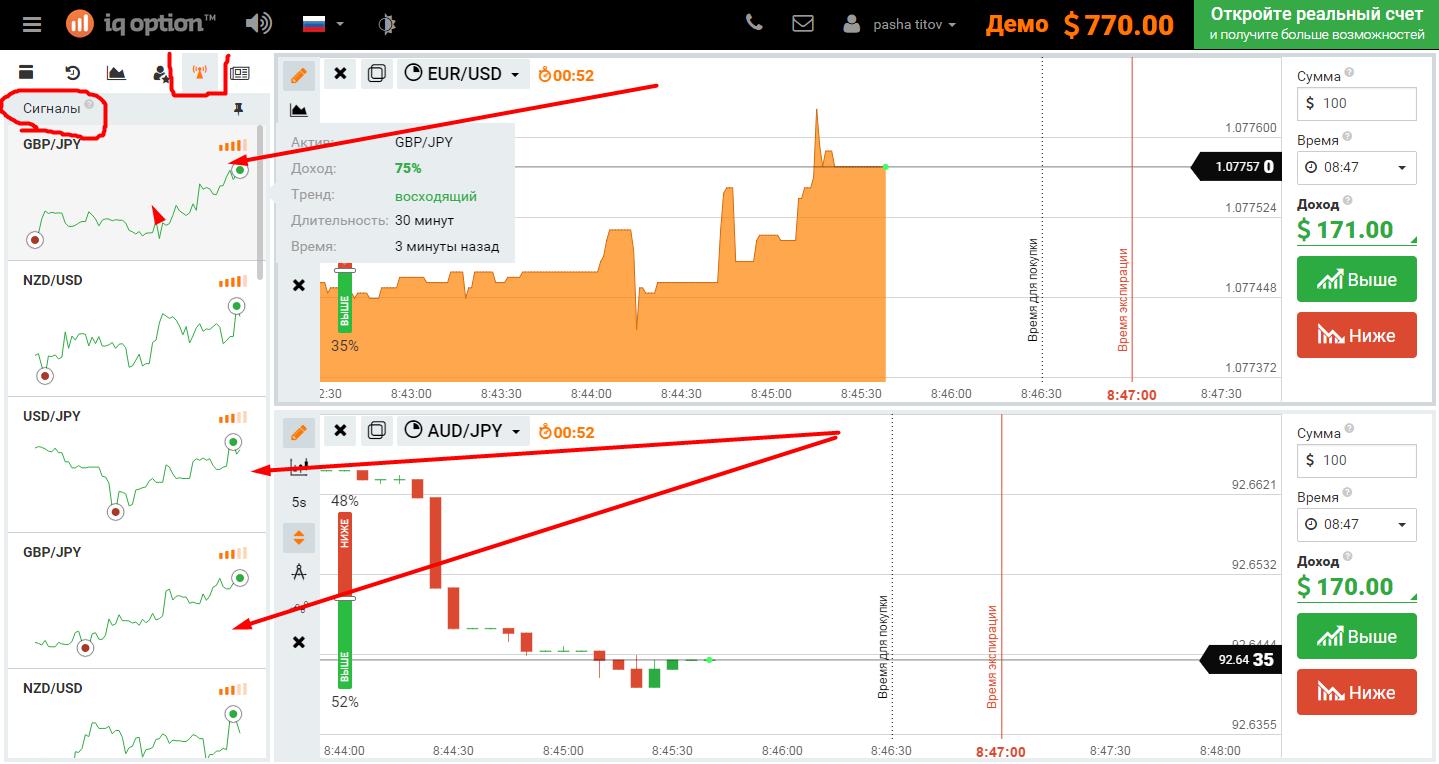
Task: Open the compass drawing tool on AUD/JPY chart
Action: [x=298, y=572]
